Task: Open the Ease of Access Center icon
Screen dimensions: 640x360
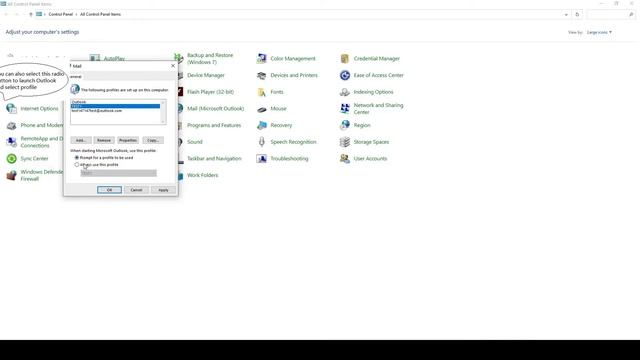Action: pos(345,75)
